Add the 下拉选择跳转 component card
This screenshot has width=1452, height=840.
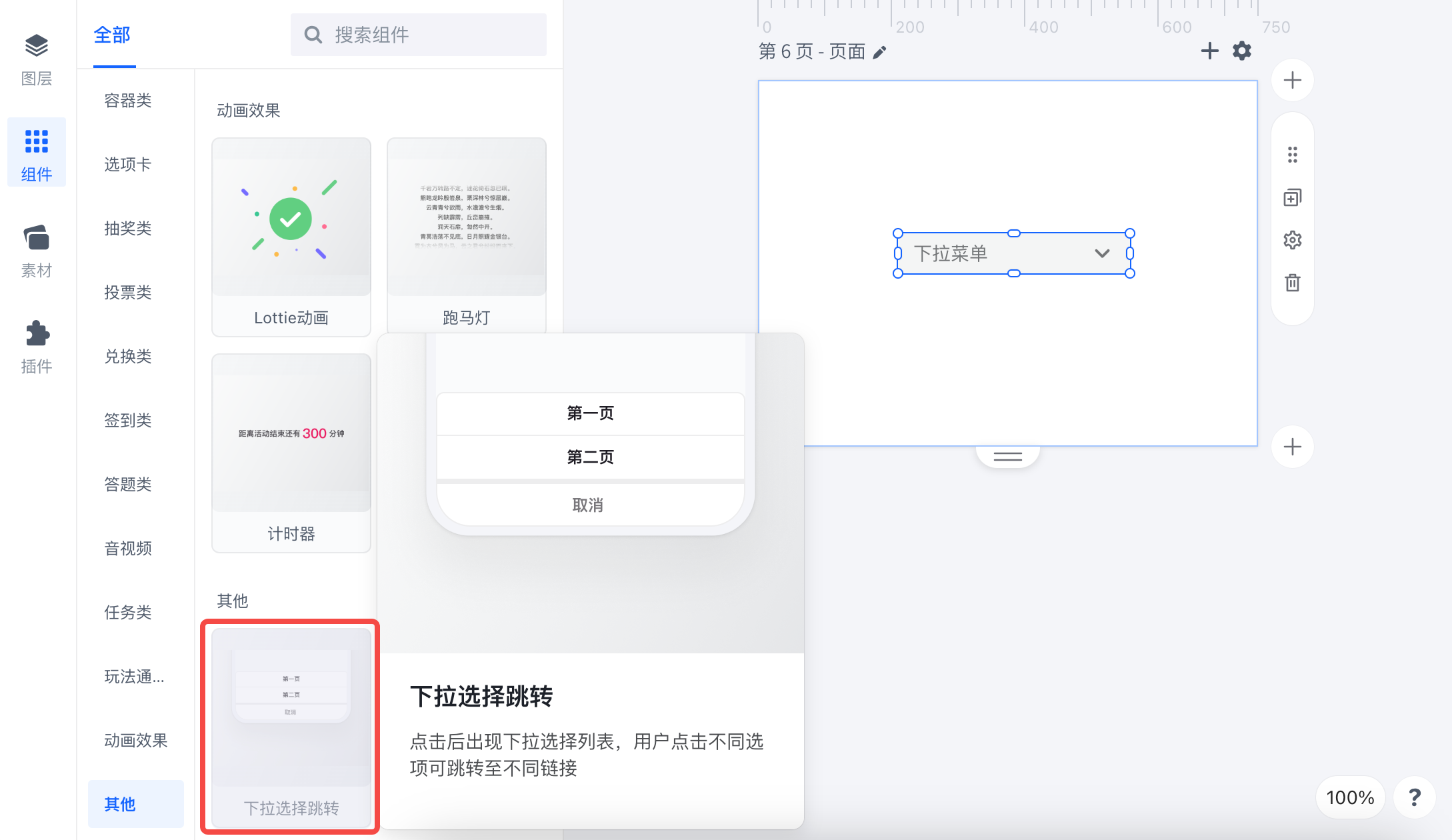coord(291,727)
